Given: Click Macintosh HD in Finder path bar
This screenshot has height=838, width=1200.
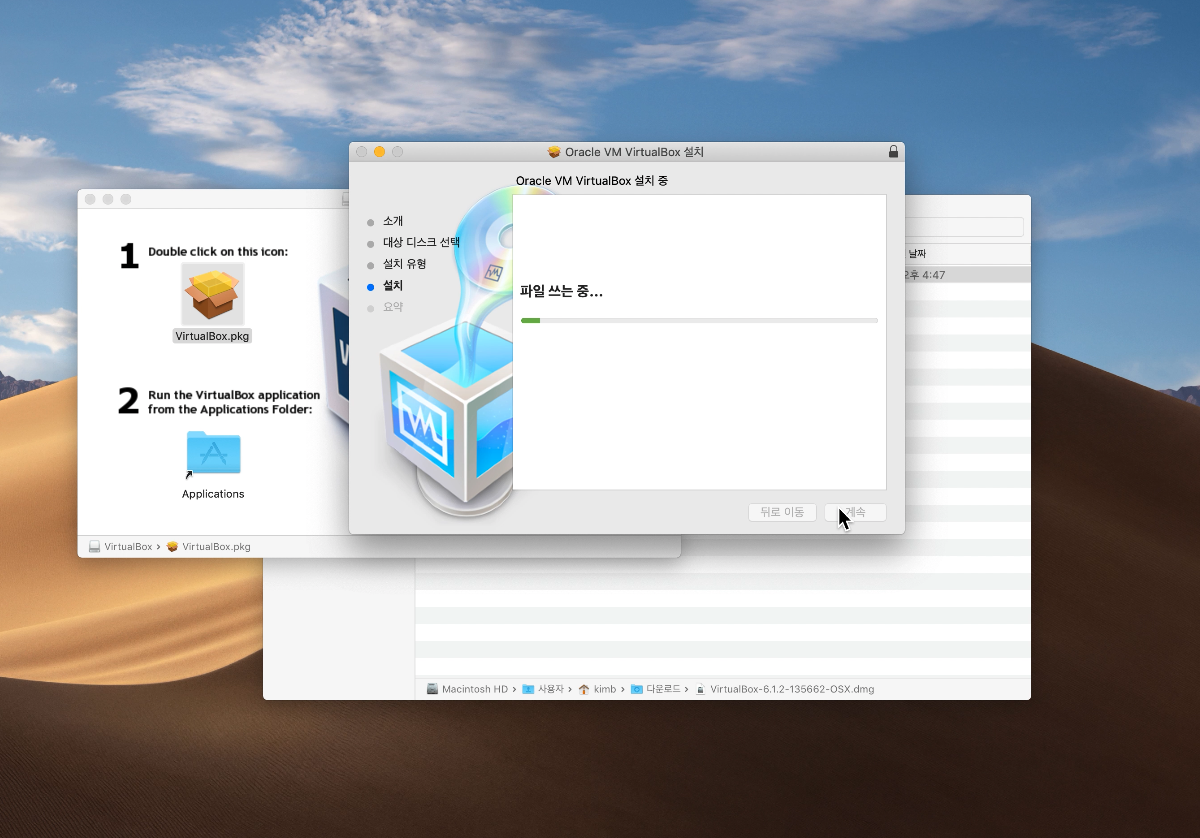Looking at the screenshot, I should (467, 689).
